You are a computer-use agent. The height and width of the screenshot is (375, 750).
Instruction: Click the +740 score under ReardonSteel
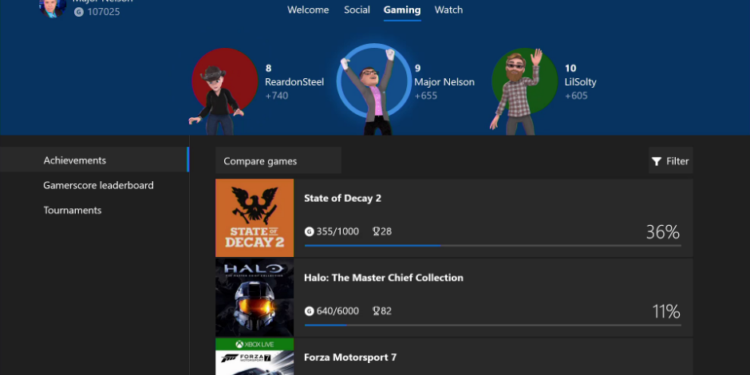pos(276,96)
